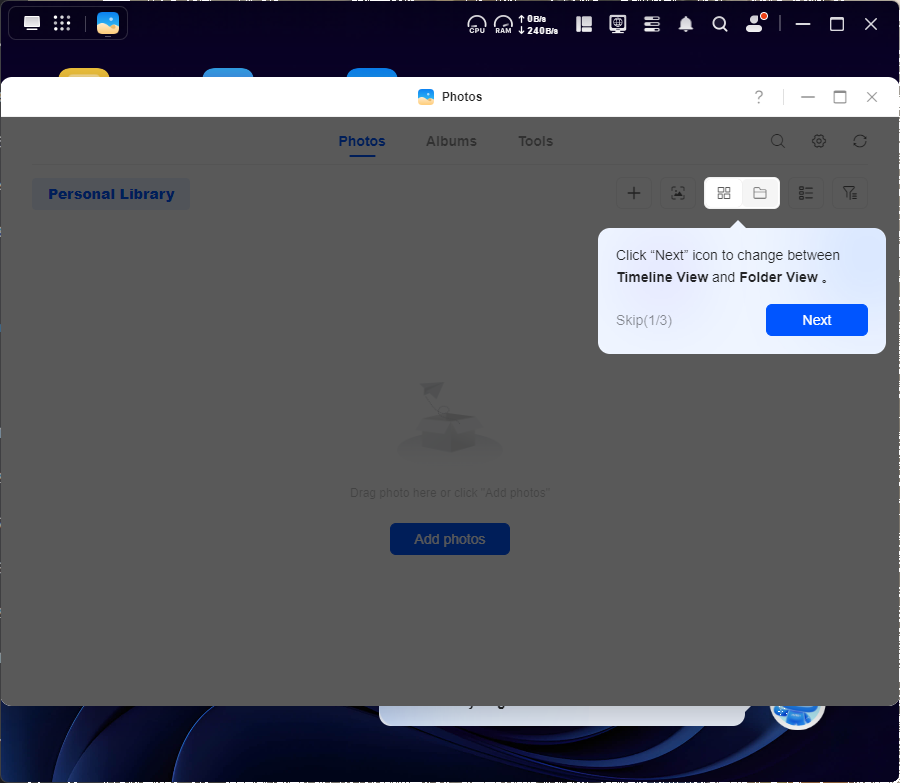Click the plus icon to add photos
Screen dimensions: 900x783
pyautogui.click(x=633, y=193)
